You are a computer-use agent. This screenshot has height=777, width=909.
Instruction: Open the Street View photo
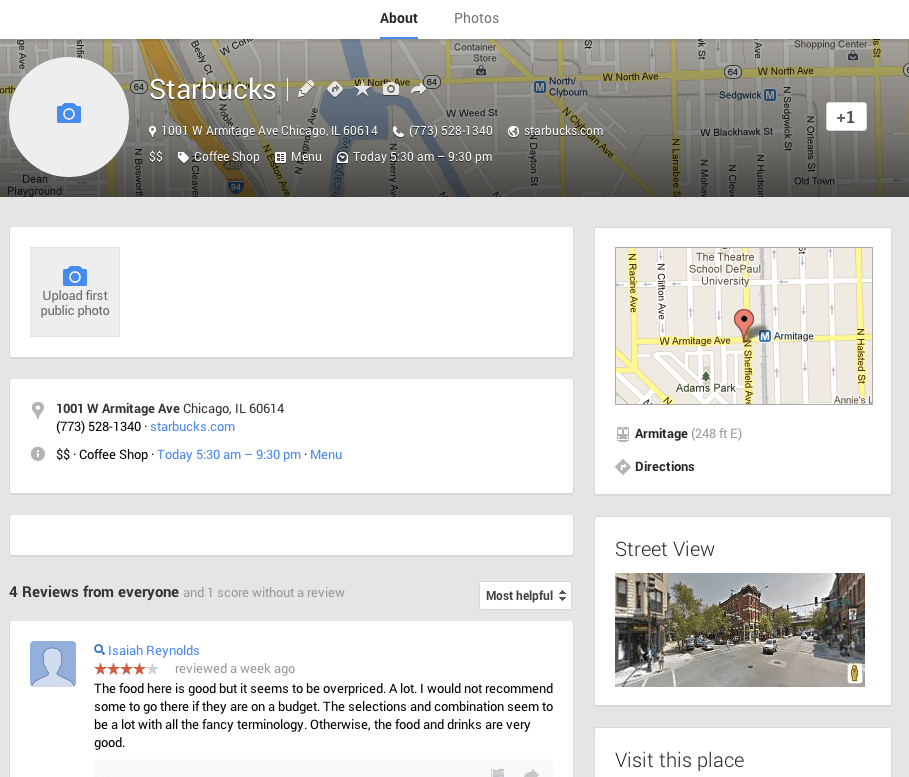pos(740,630)
